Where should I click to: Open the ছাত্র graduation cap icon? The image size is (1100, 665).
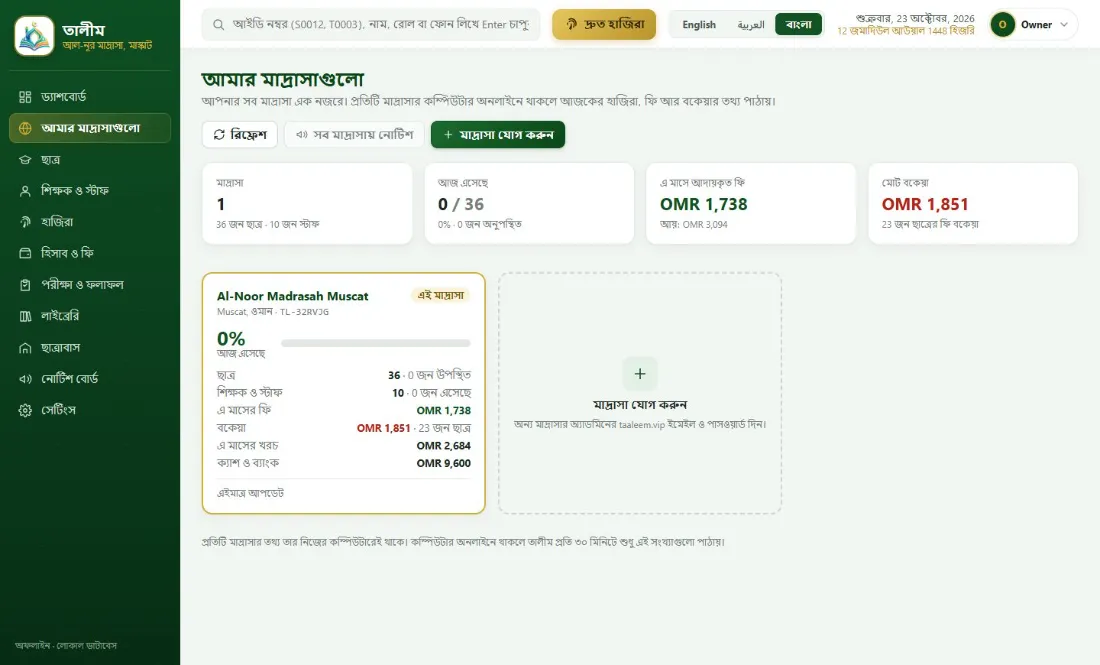[x=25, y=160]
